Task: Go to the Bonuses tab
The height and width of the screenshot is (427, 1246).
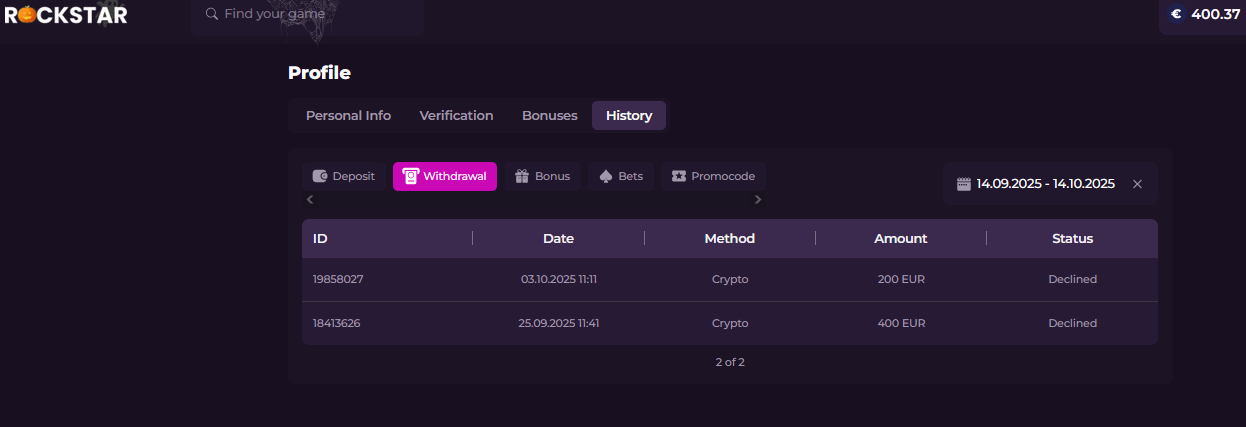Action: (x=549, y=116)
